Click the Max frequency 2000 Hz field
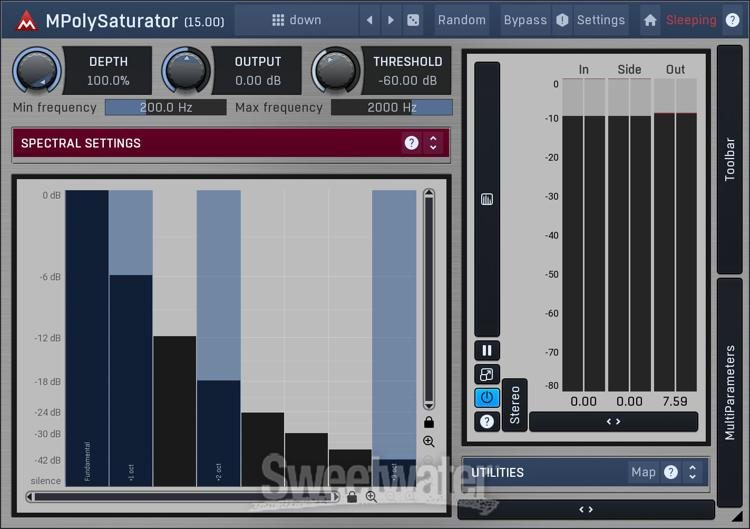 (x=392, y=108)
